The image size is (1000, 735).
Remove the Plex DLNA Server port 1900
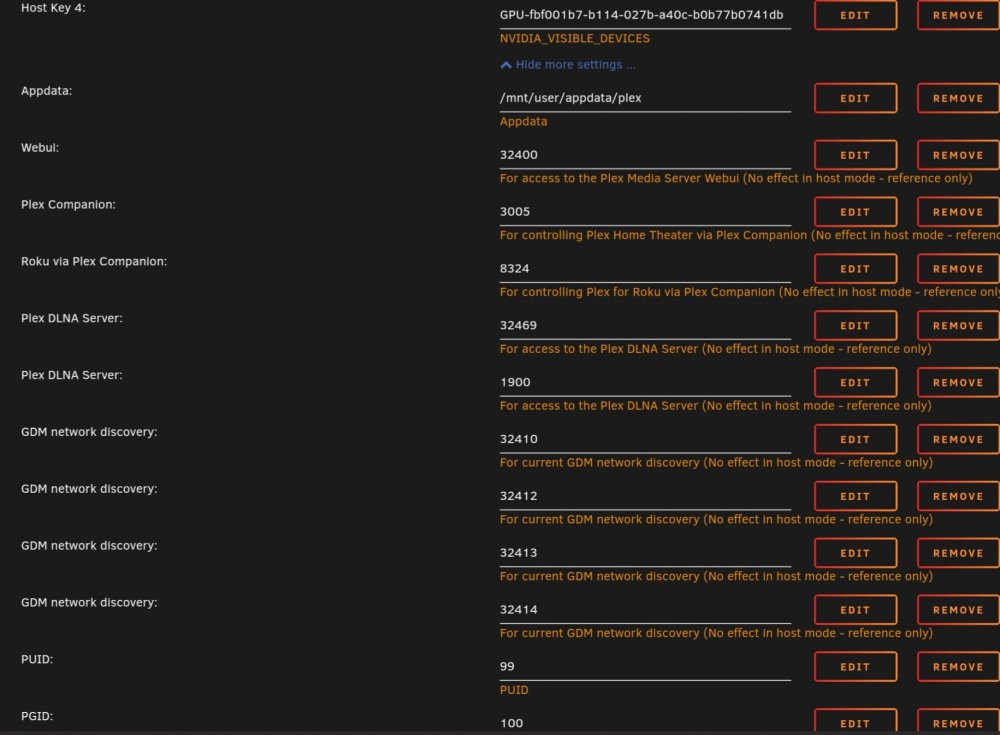pos(958,382)
